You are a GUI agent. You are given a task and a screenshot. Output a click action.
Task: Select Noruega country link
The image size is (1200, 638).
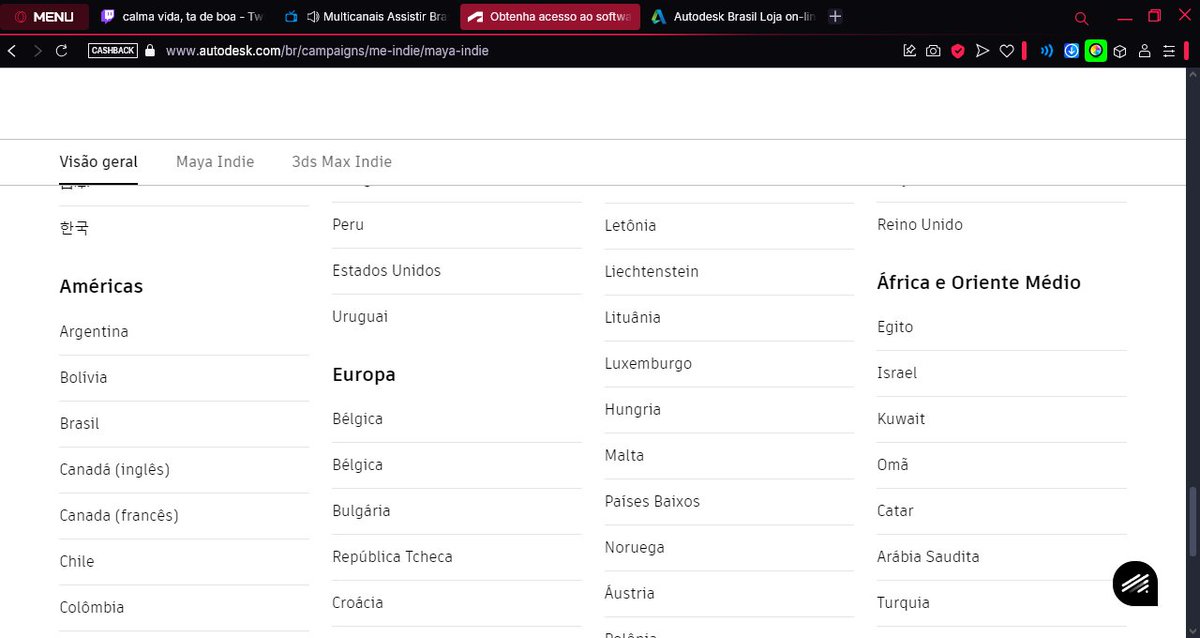(635, 548)
